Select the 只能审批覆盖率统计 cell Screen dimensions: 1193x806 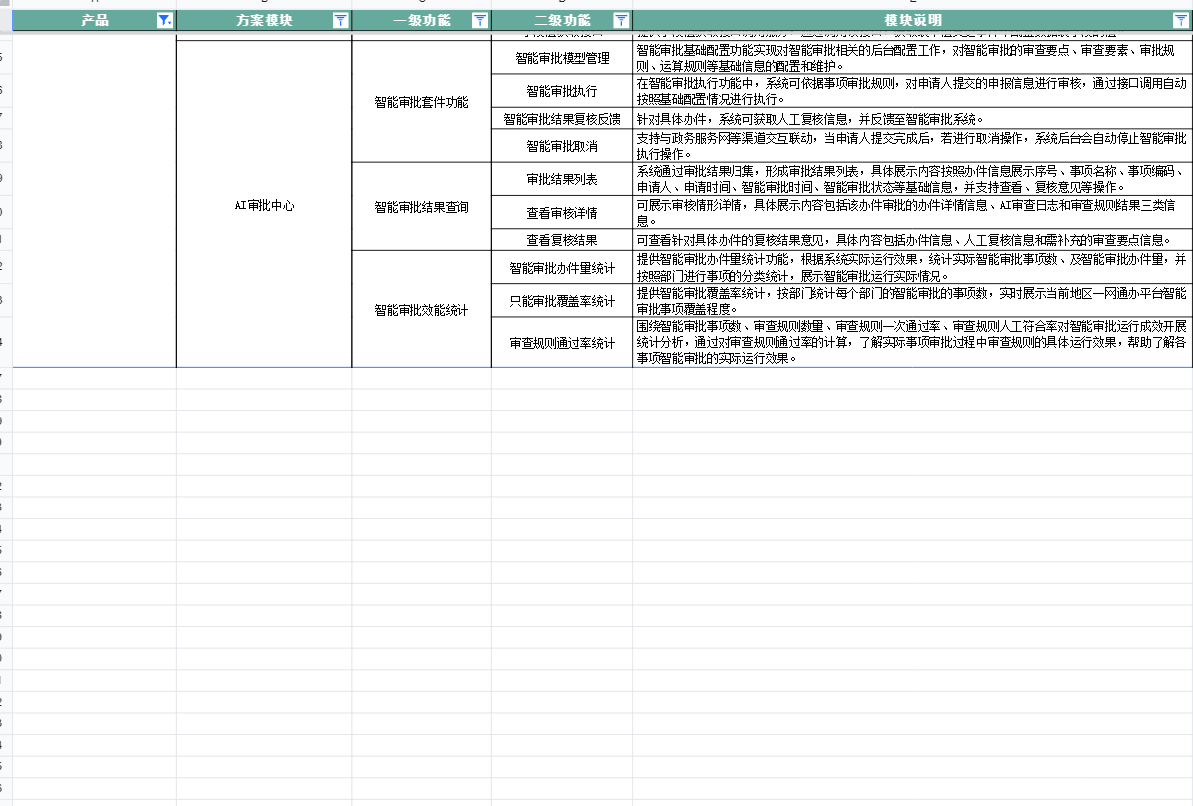pyautogui.click(x=562, y=300)
